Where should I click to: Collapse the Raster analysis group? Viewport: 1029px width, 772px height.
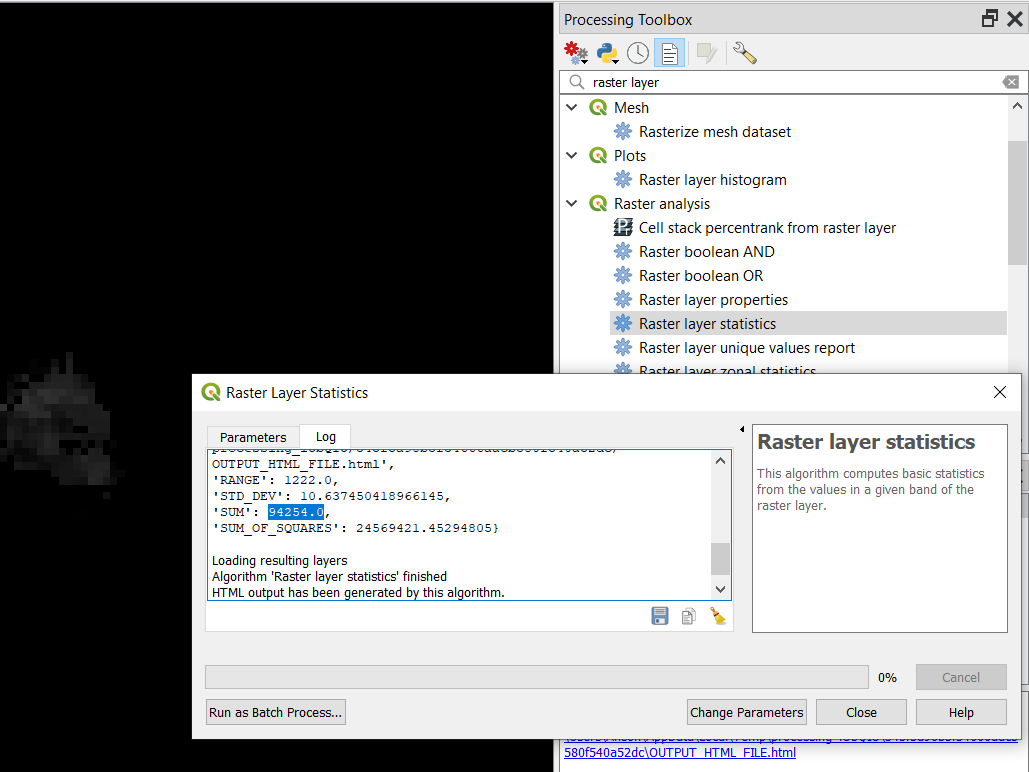click(571, 203)
